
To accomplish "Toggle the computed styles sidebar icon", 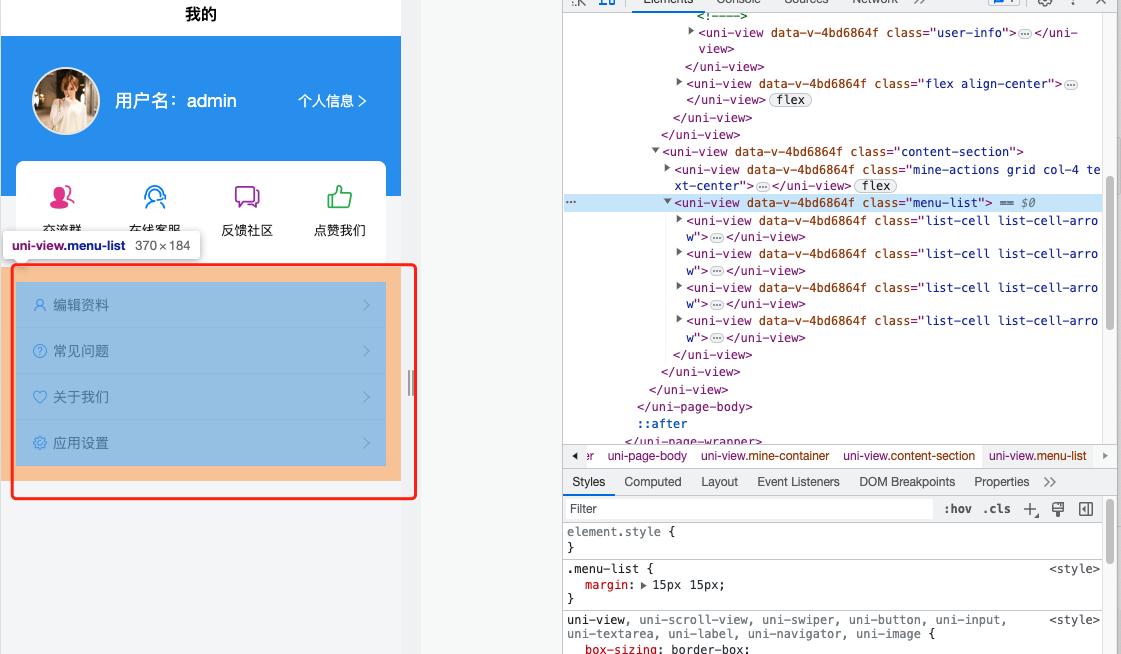I will click(x=1086, y=509).
